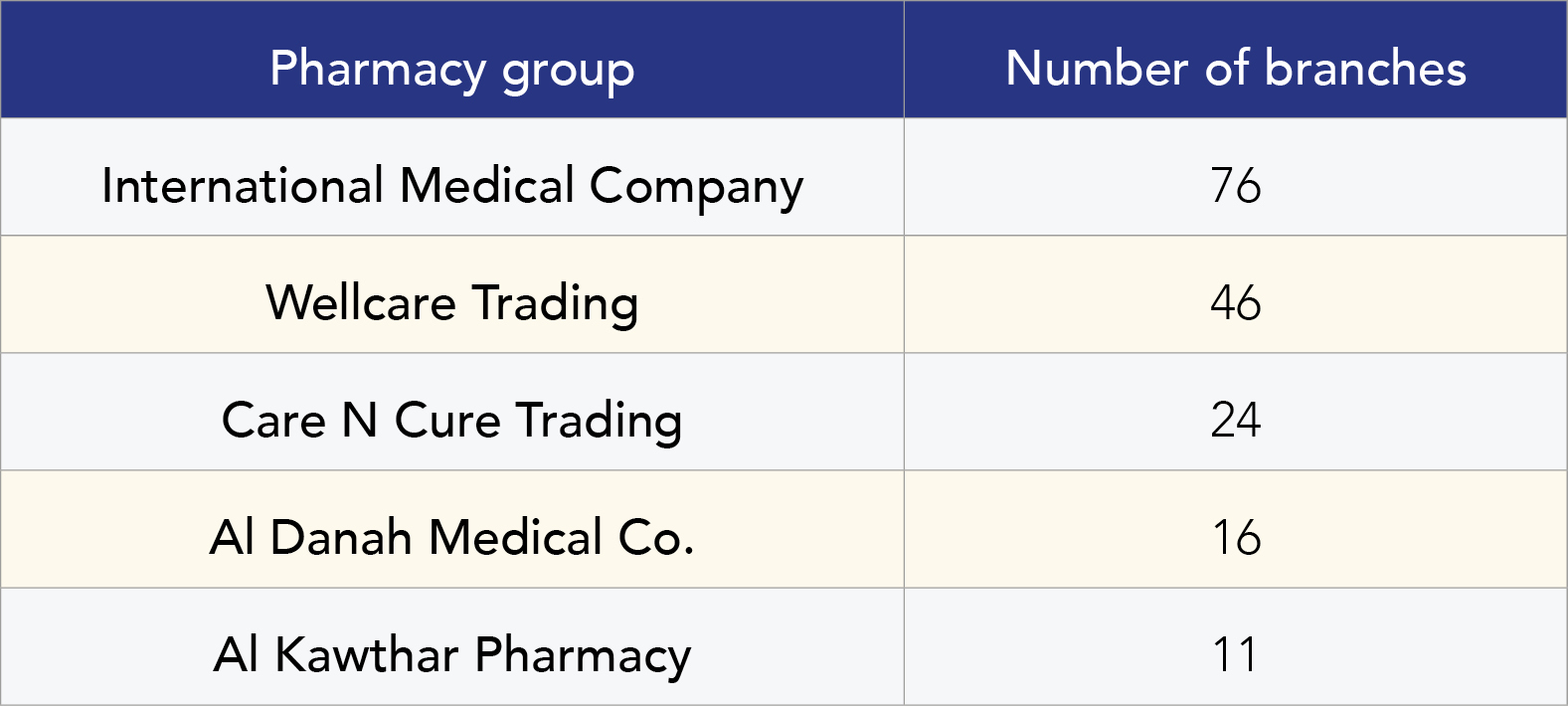
Task: Click the word "Wellcare" in the table
Action: tap(360, 302)
